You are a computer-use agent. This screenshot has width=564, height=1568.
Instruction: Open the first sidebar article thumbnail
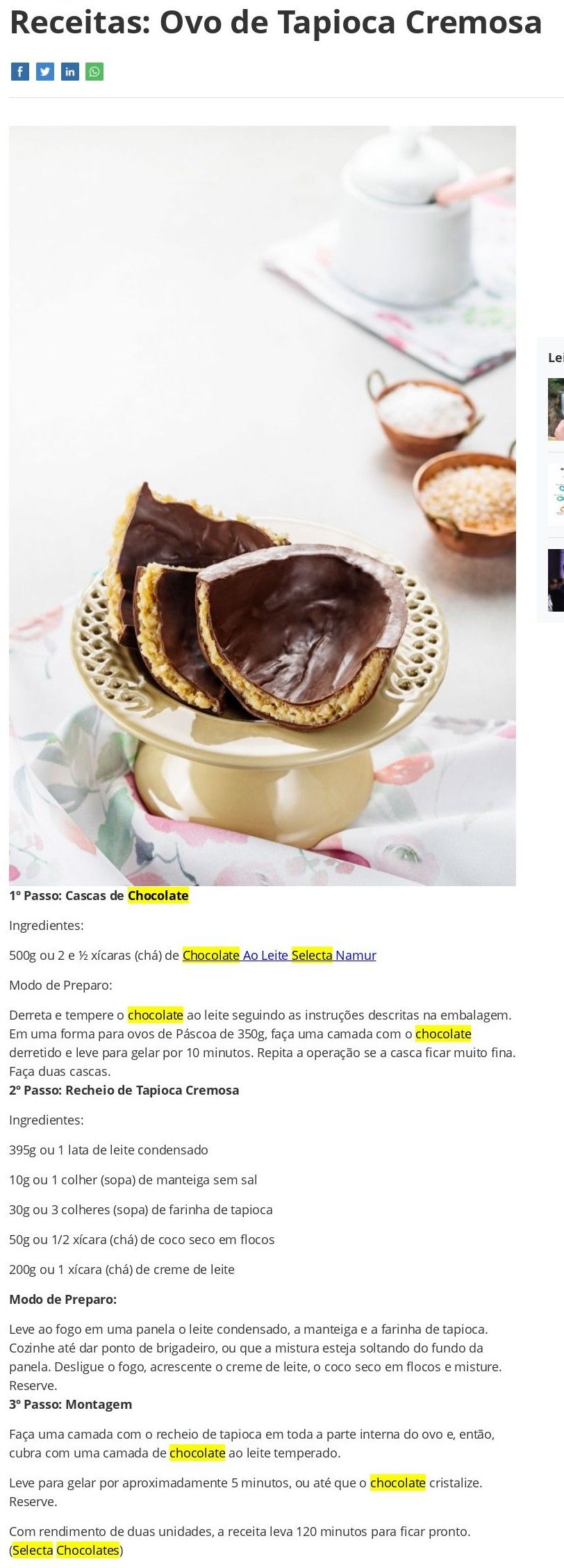556,409
